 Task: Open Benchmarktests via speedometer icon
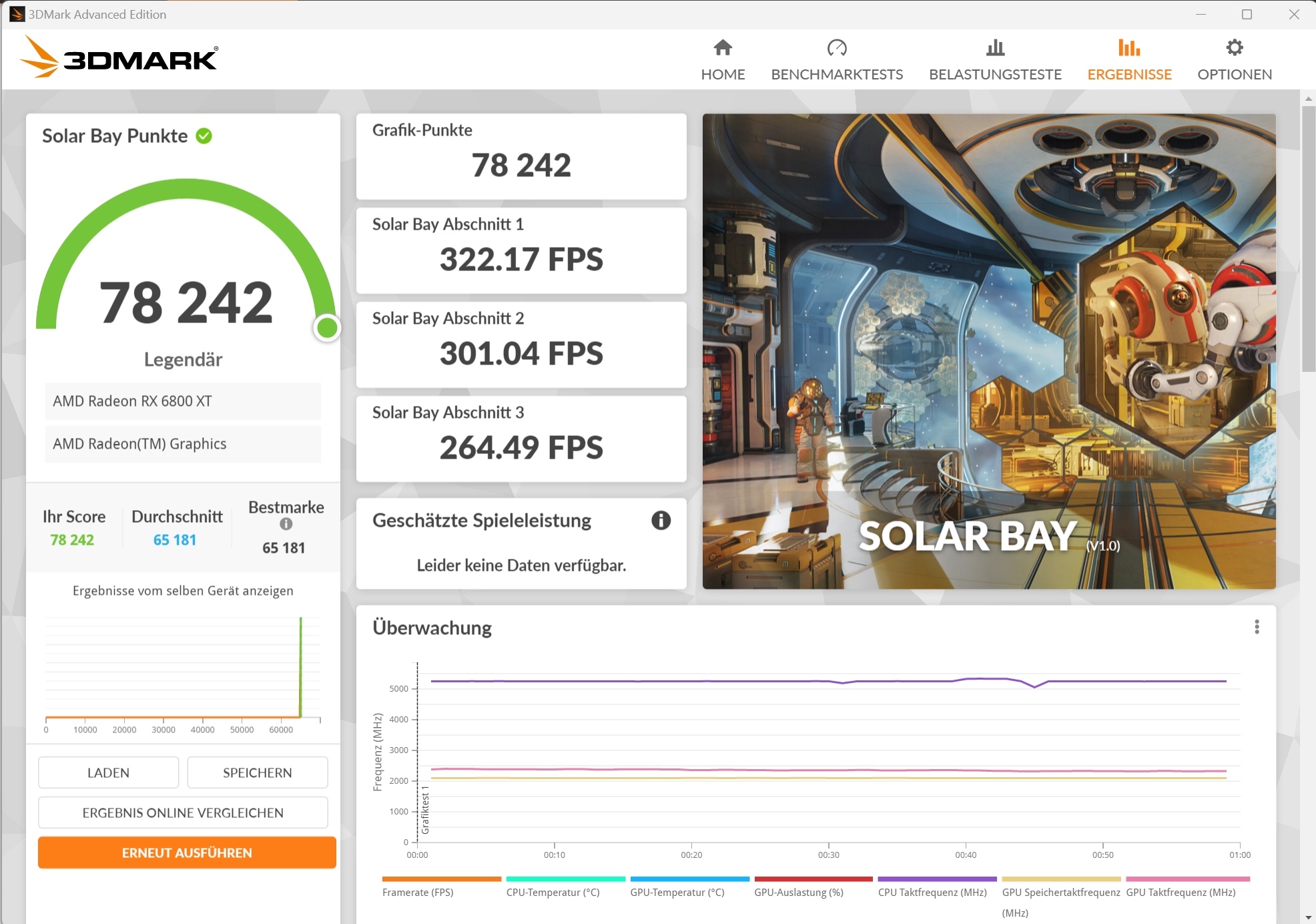click(836, 48)
